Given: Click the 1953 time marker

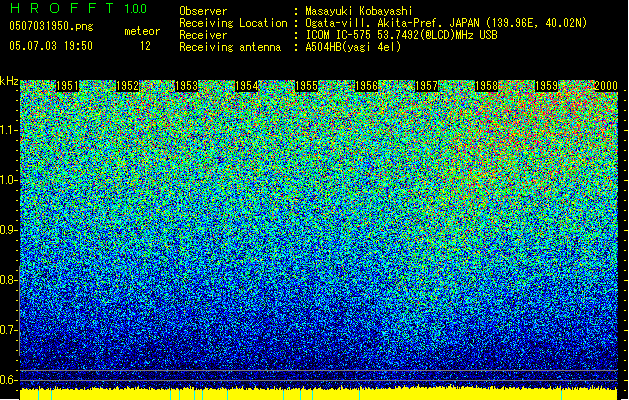Looking at the screenshot, I should [x=187, y=86].
